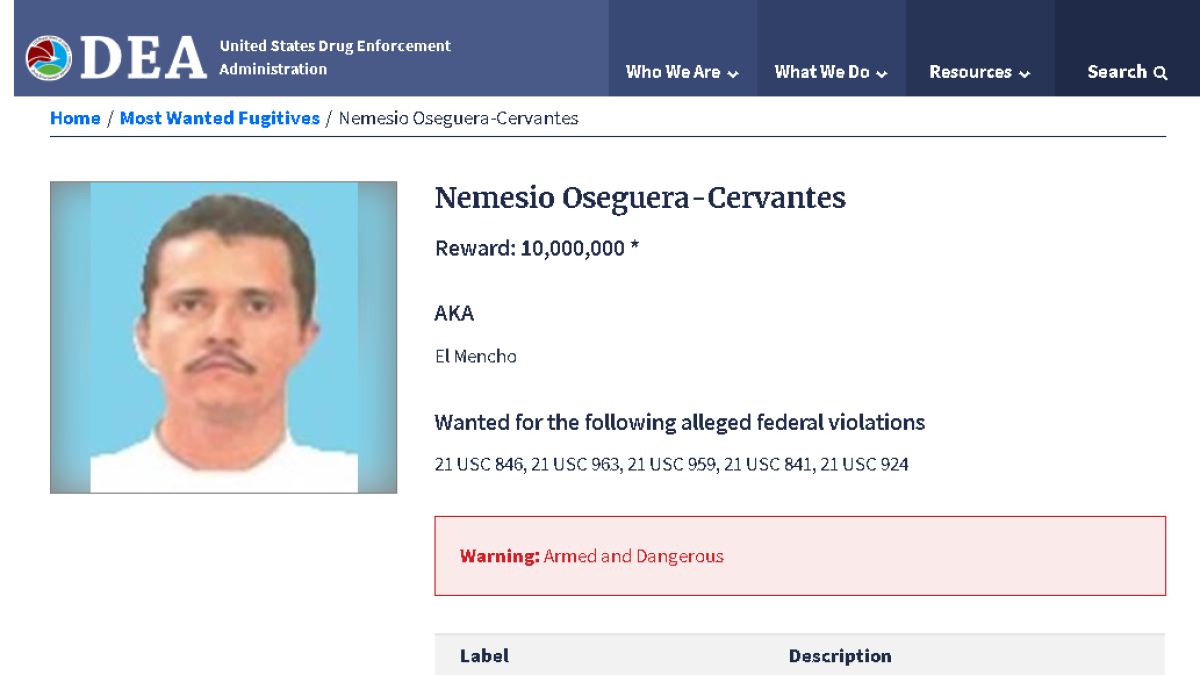Click the magnifying glass search icon
This screenshot has height=675, width=1200.
pos(1160,73)
